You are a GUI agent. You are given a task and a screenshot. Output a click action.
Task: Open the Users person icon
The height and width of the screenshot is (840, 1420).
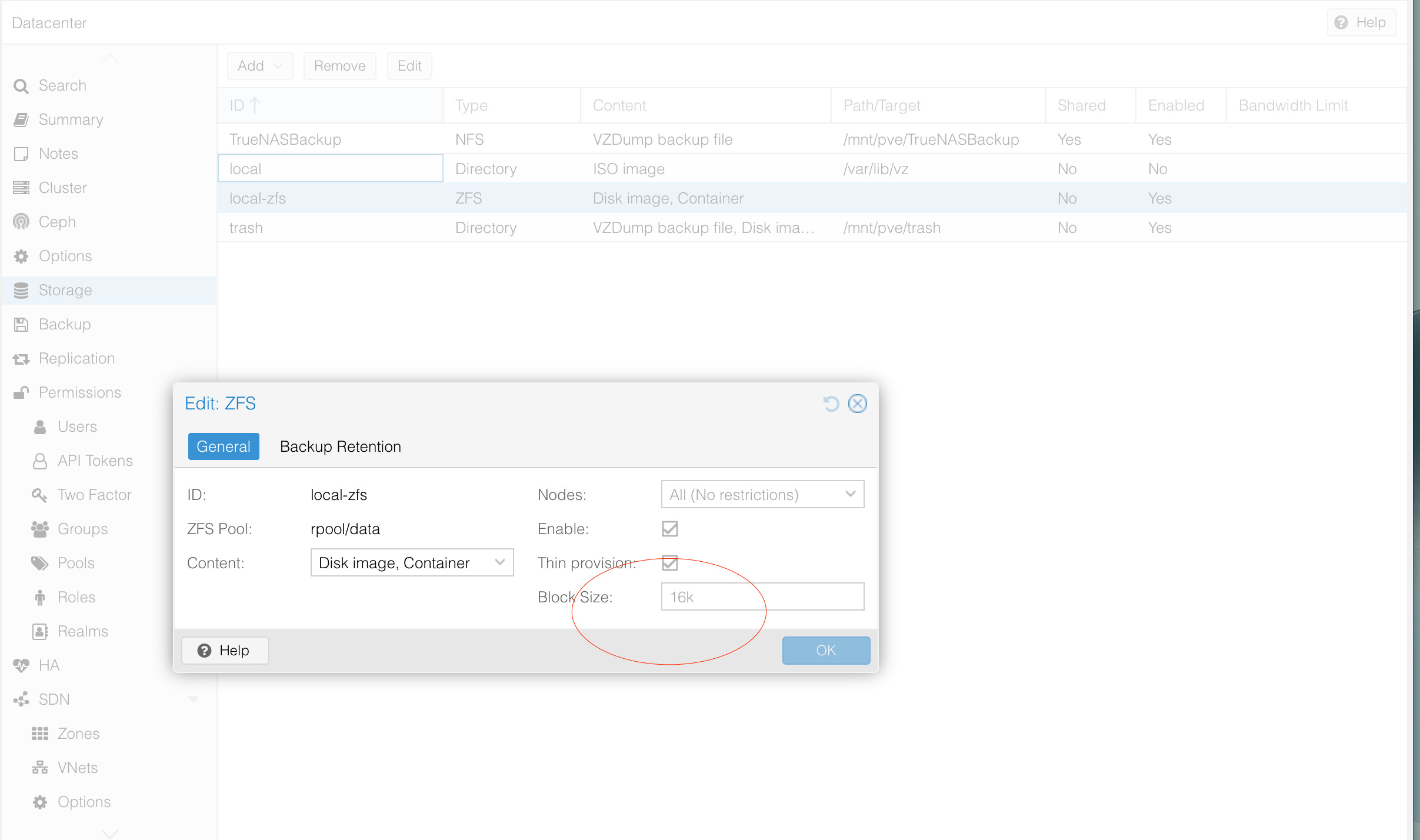coord(40,427)
